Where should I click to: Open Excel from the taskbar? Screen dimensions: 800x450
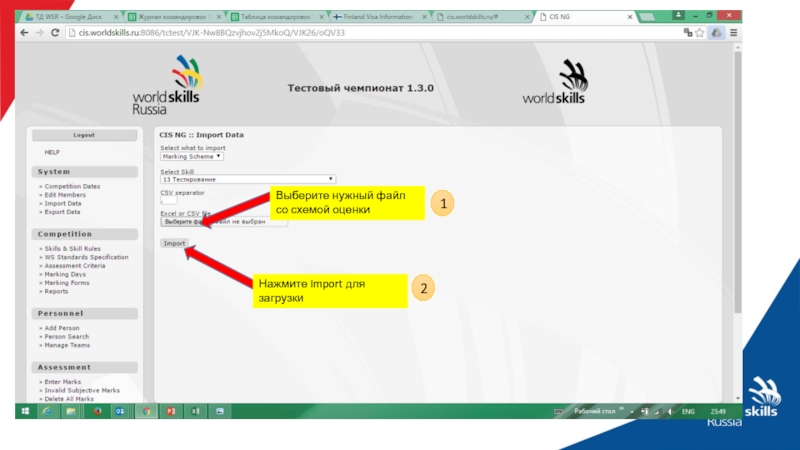coord(195,411)
